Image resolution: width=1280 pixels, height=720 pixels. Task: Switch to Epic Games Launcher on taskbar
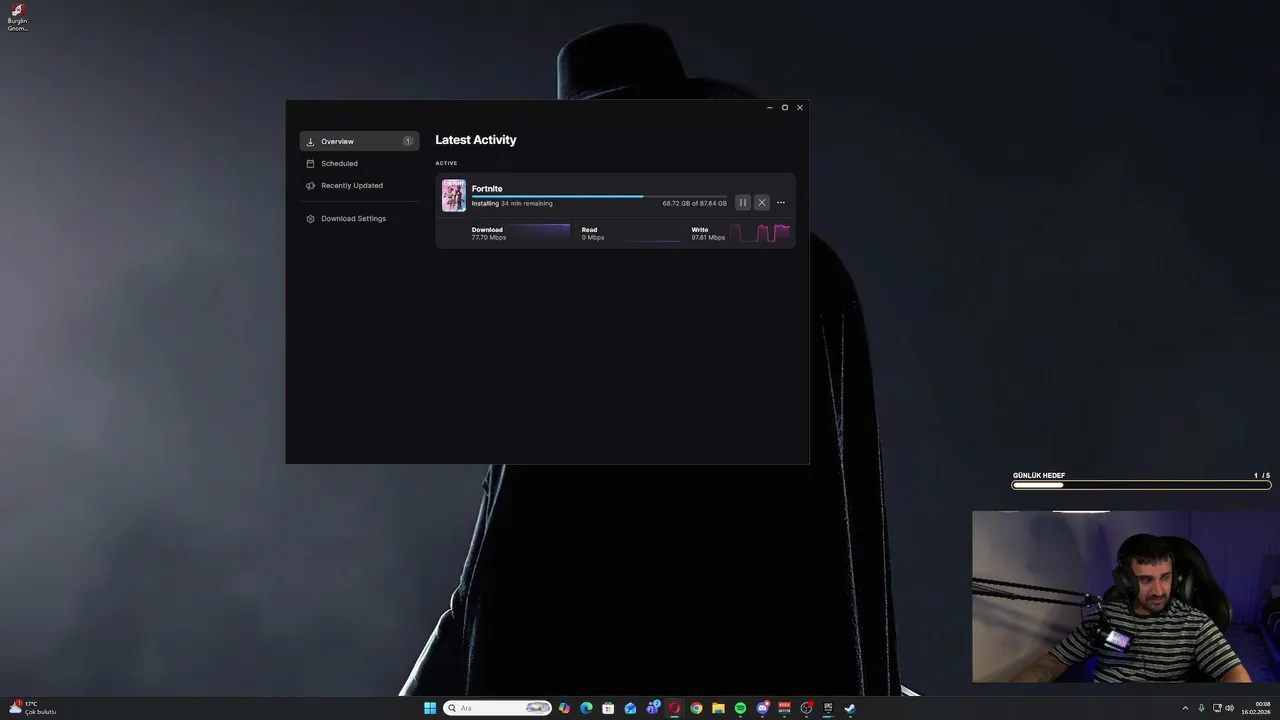click(x=828, y=708)
